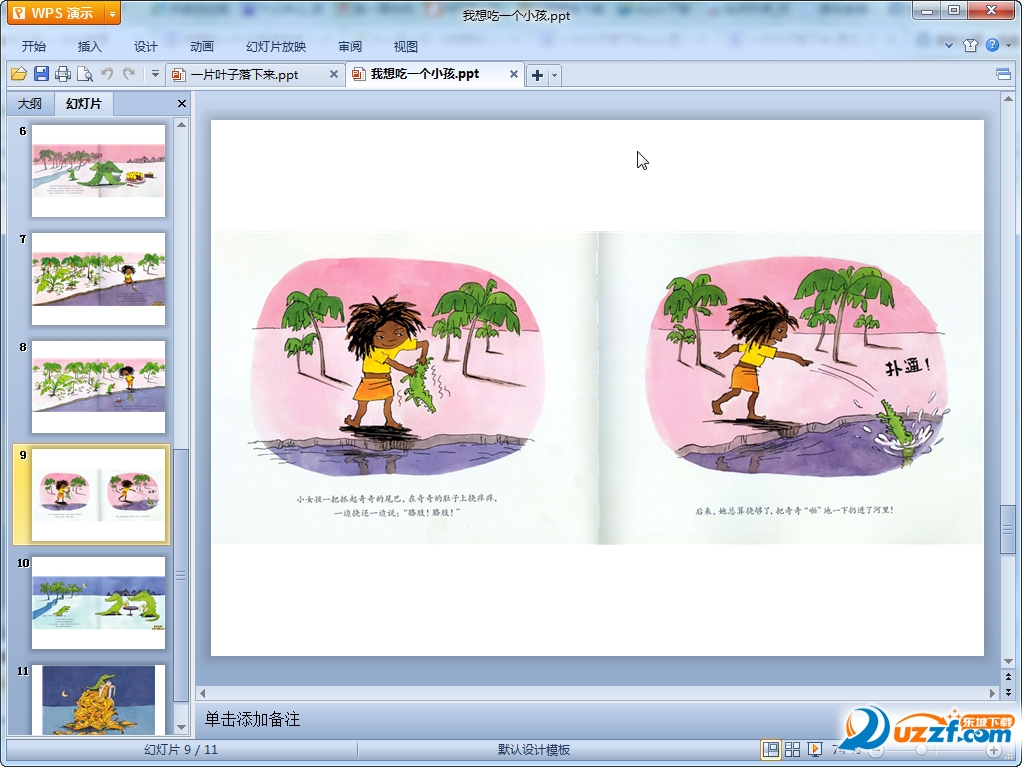
Task: Switch to the 幻灯片 slides pane tab
Action: coord(84,104)
